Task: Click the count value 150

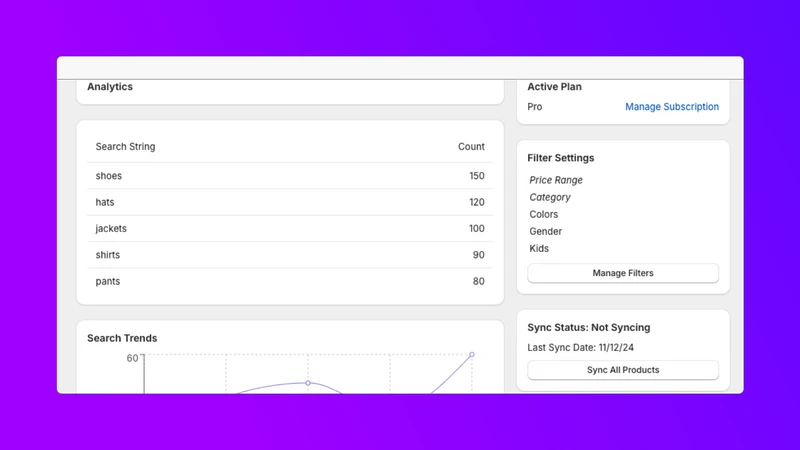Action: 477,176
